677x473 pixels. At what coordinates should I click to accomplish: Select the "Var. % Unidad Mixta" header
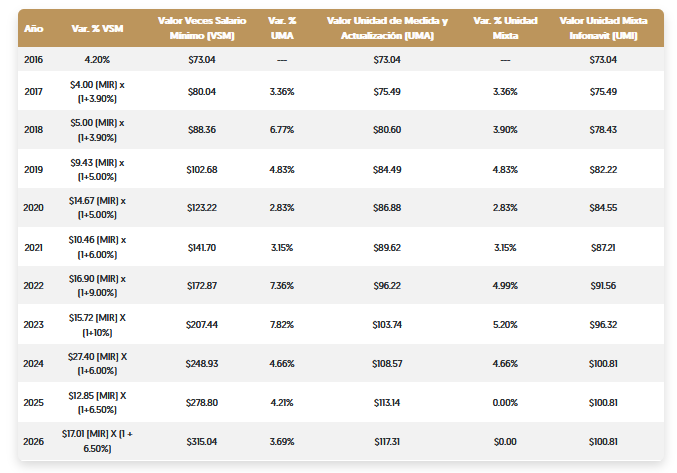point(504,27)
